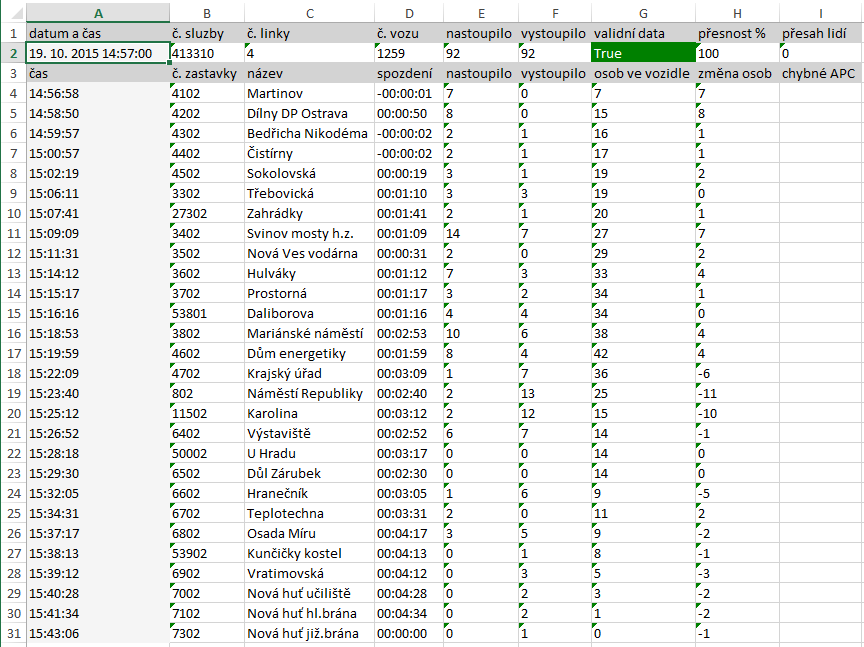The width and height of the screenshot is (864, 647).
Task: Click the 'změna osob' header cell
Action: click(x=737, y=73)
